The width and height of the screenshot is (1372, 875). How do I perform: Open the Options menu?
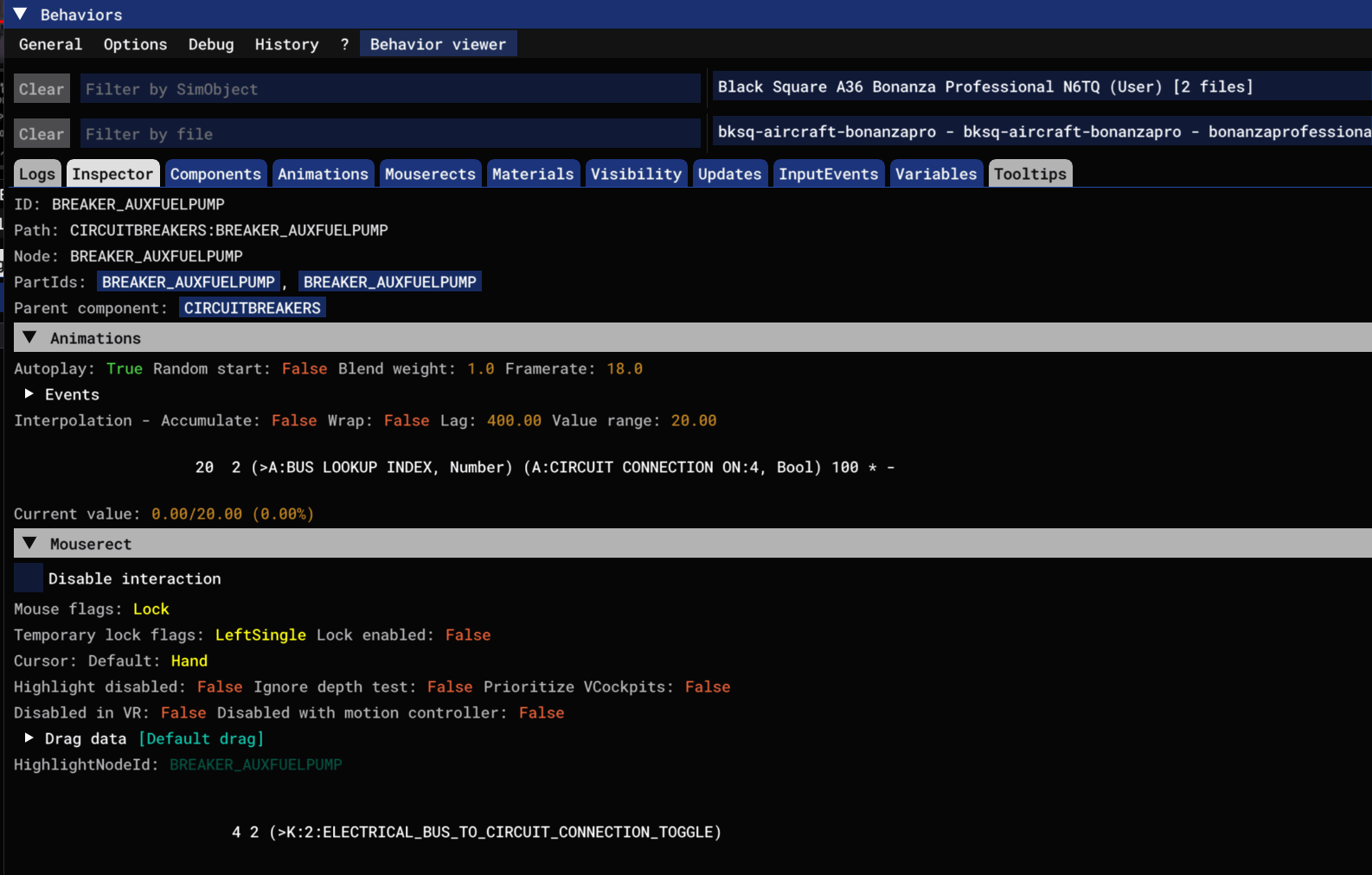tap(135, 44)
